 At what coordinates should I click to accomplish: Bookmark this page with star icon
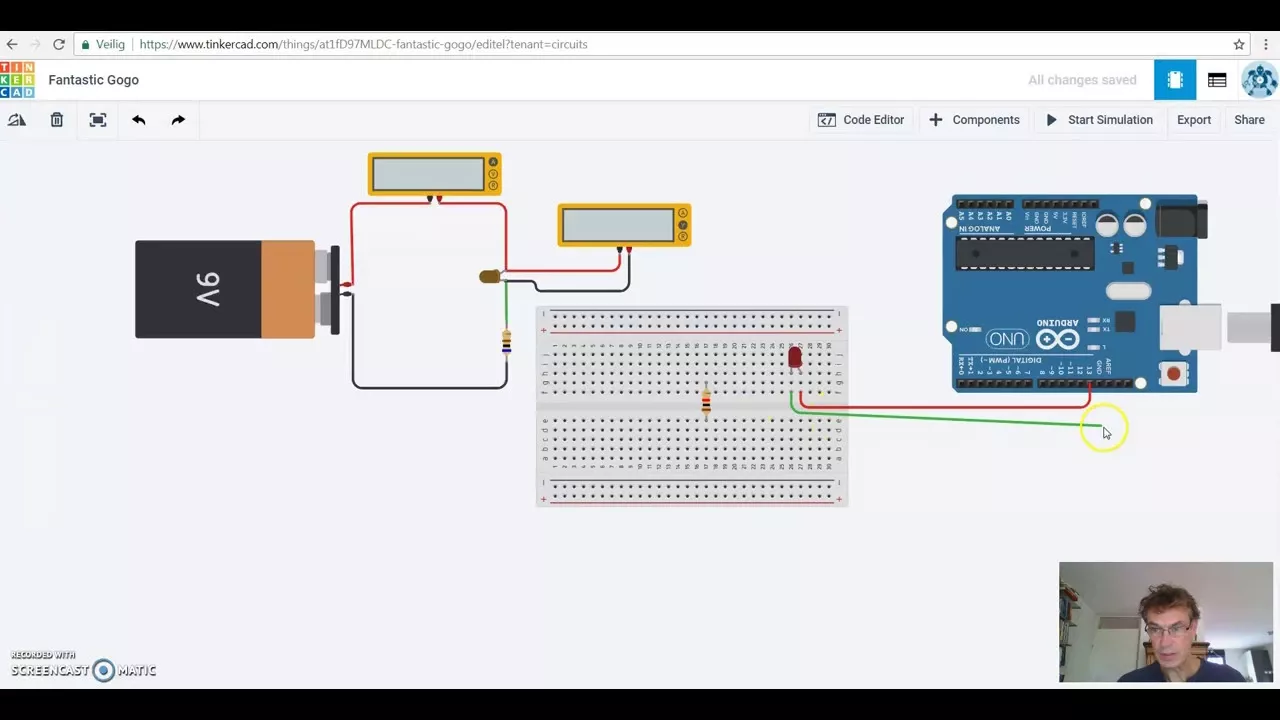[x=1239, y=44]
